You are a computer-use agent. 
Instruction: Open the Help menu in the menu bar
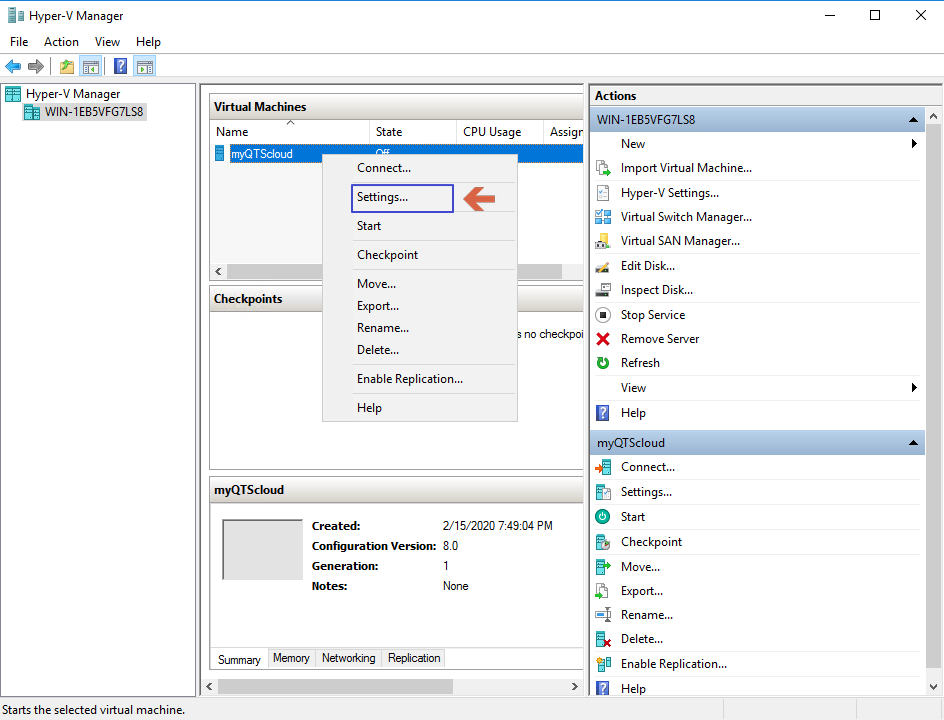click(148, 42)
